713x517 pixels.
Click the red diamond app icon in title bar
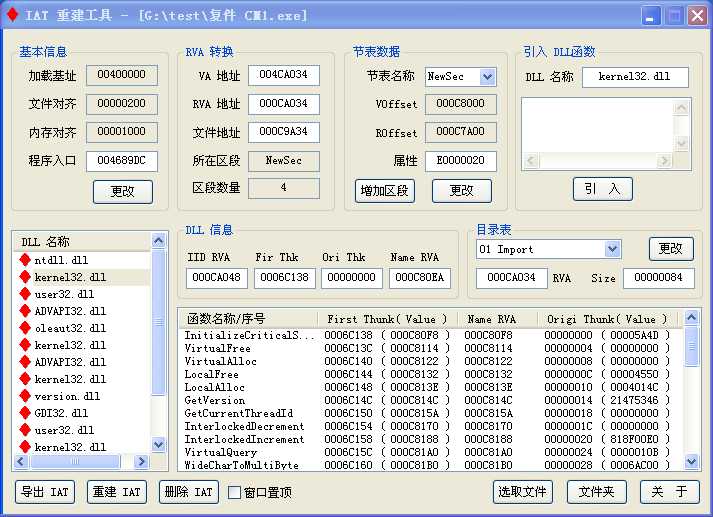[x=12, y=15]
